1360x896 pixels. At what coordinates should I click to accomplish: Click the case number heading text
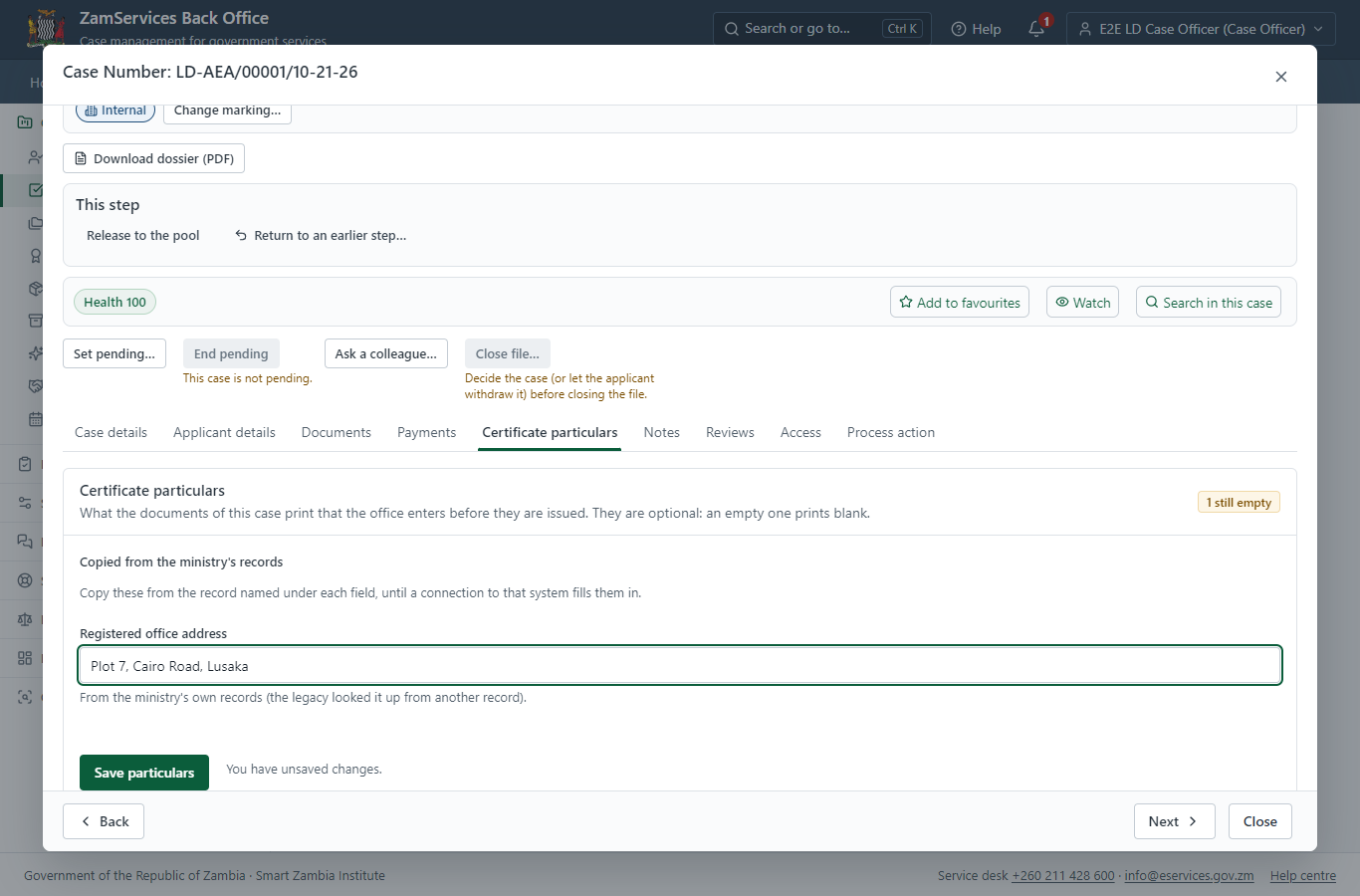(x=210, y=72)
